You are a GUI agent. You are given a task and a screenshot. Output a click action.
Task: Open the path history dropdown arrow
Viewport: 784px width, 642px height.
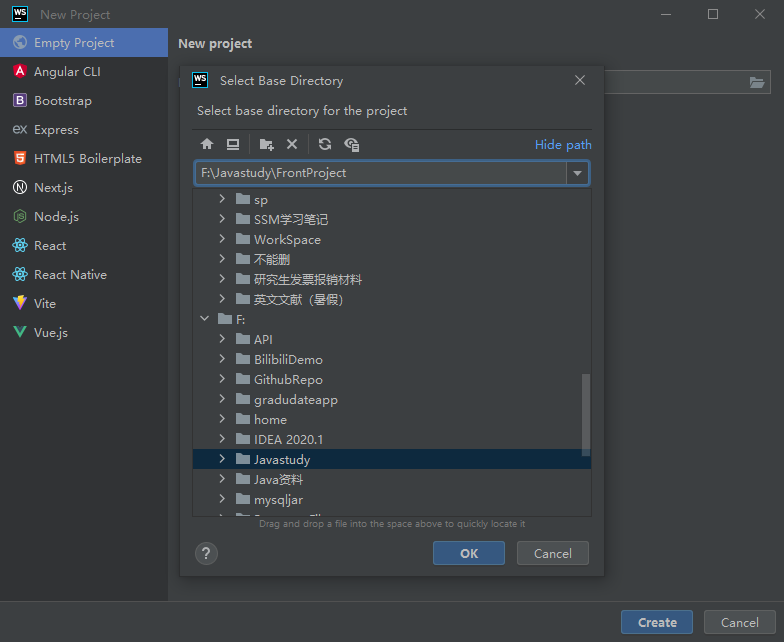click(x=578, y=173)
